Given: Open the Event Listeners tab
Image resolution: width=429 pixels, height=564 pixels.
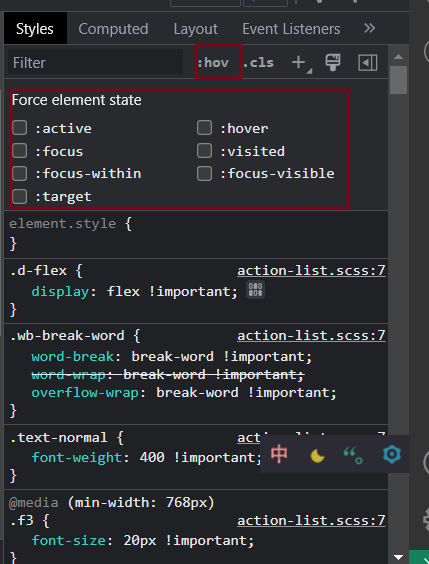Looking at the screenshot, I should 291,29.
